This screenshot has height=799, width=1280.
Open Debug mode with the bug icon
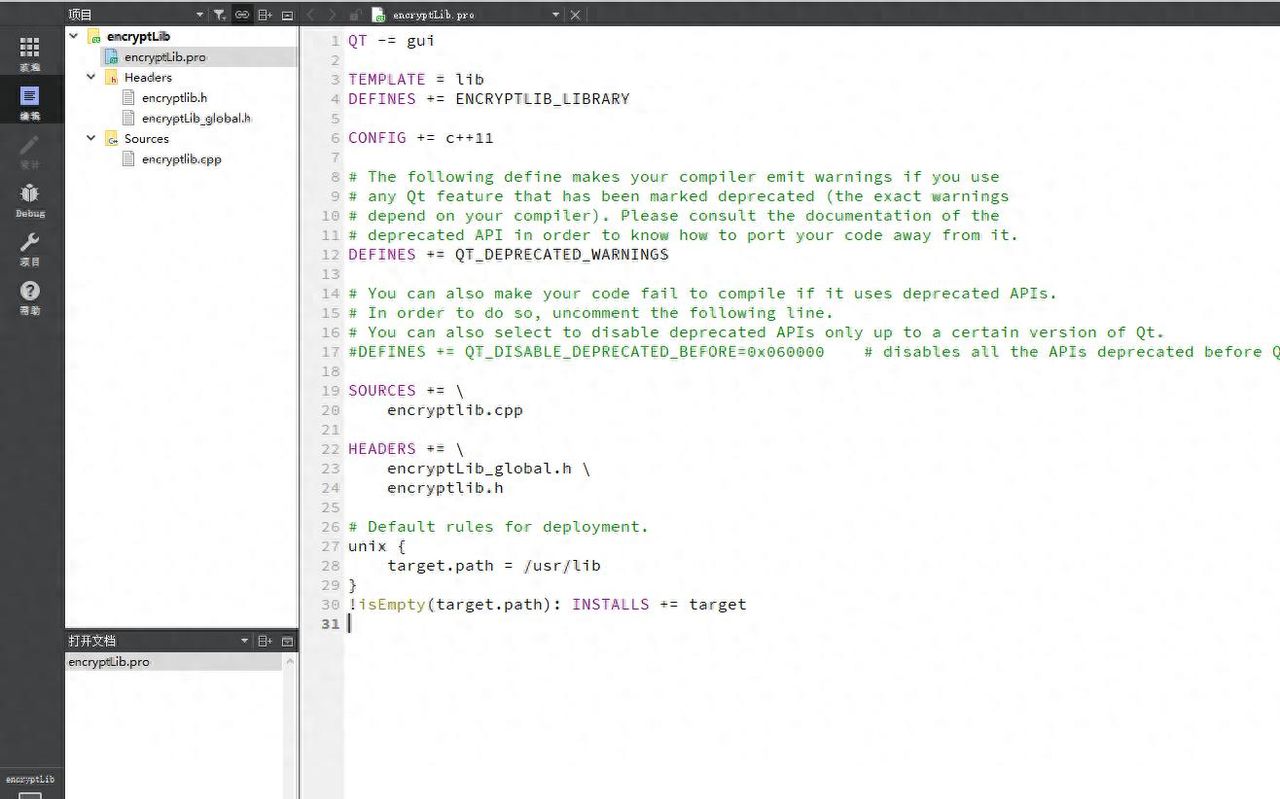30,199
